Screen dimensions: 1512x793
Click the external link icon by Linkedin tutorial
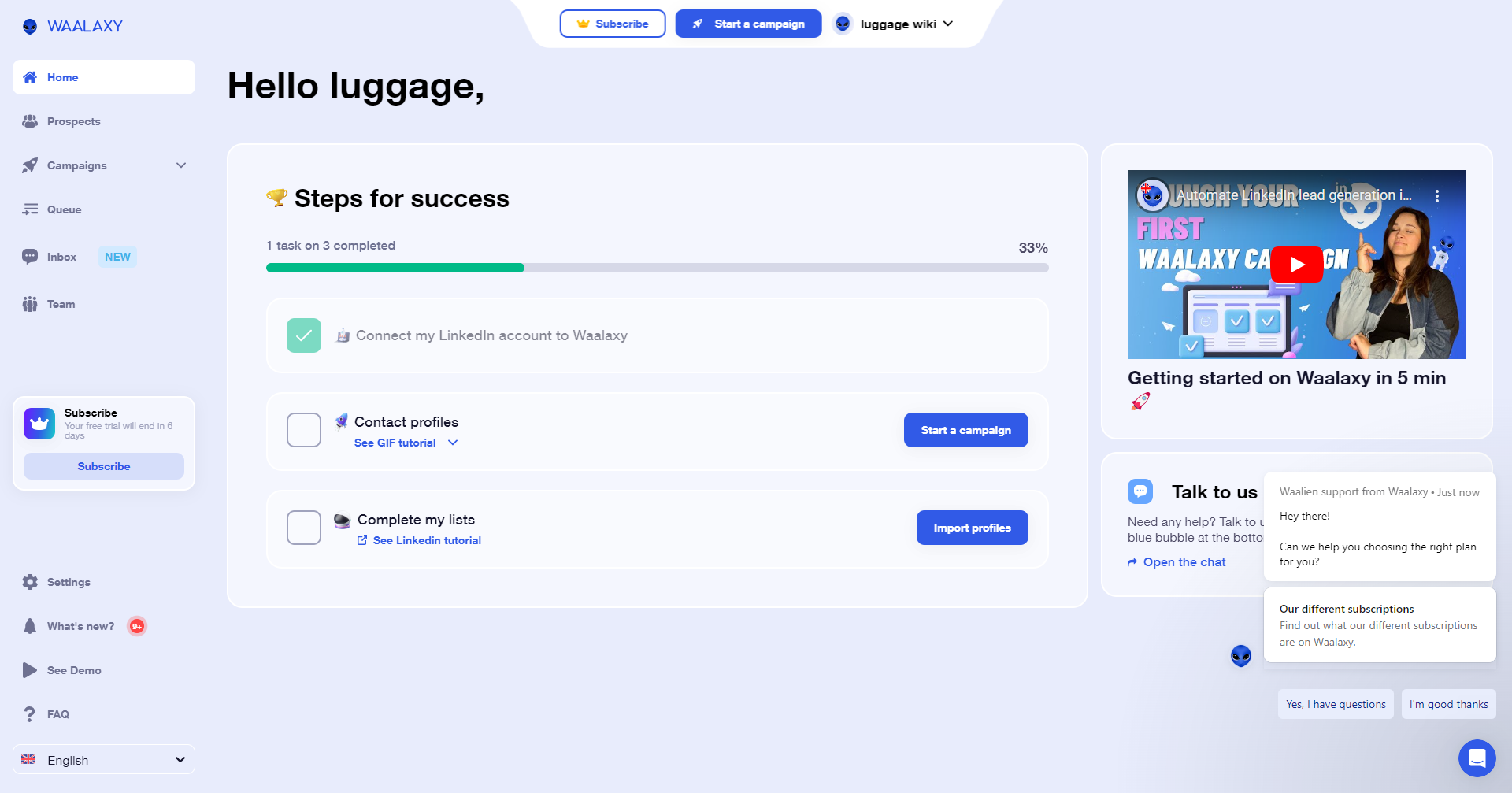pyautogui.click(x=362, y=540)
